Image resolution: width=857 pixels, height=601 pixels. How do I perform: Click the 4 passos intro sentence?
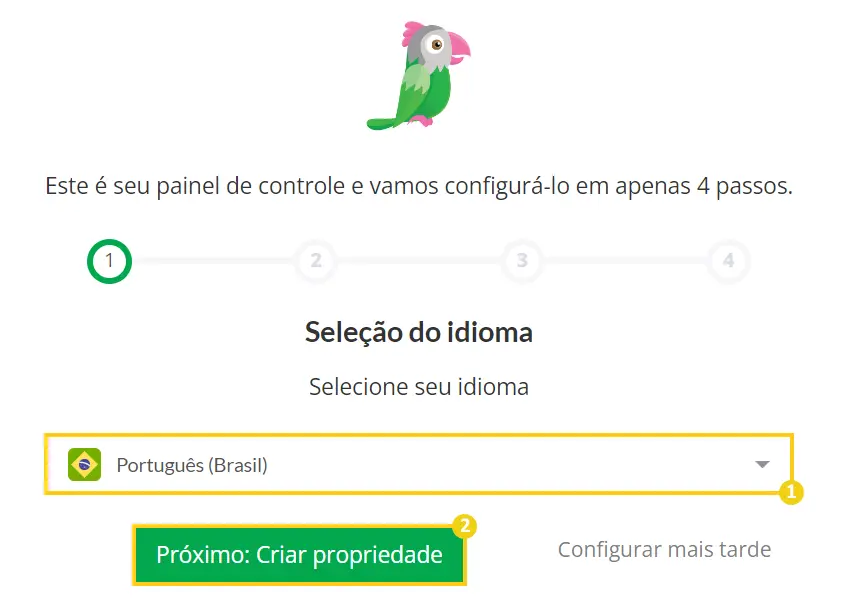419,186
